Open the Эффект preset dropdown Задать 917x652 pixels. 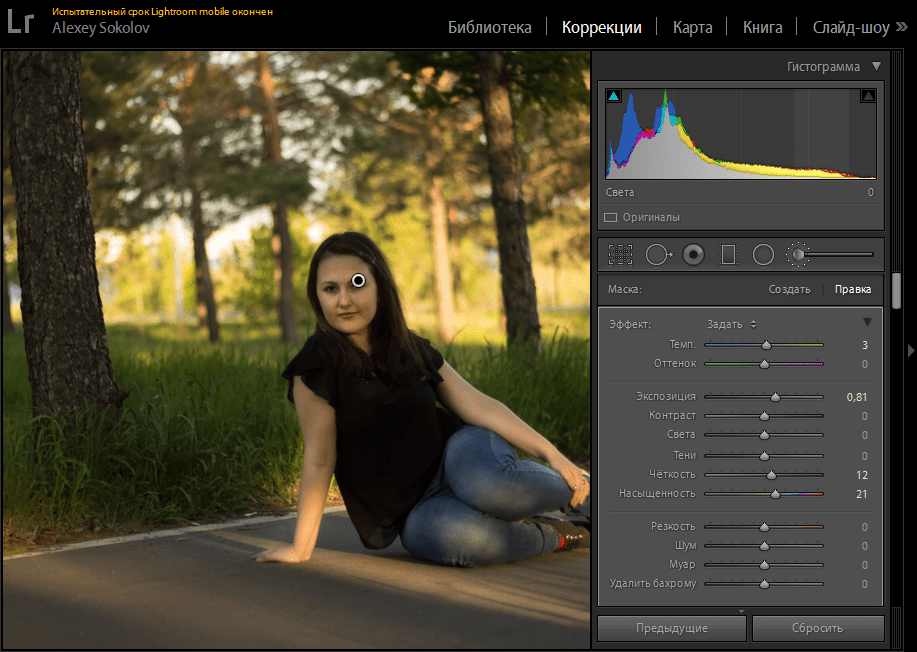point(732,324)
